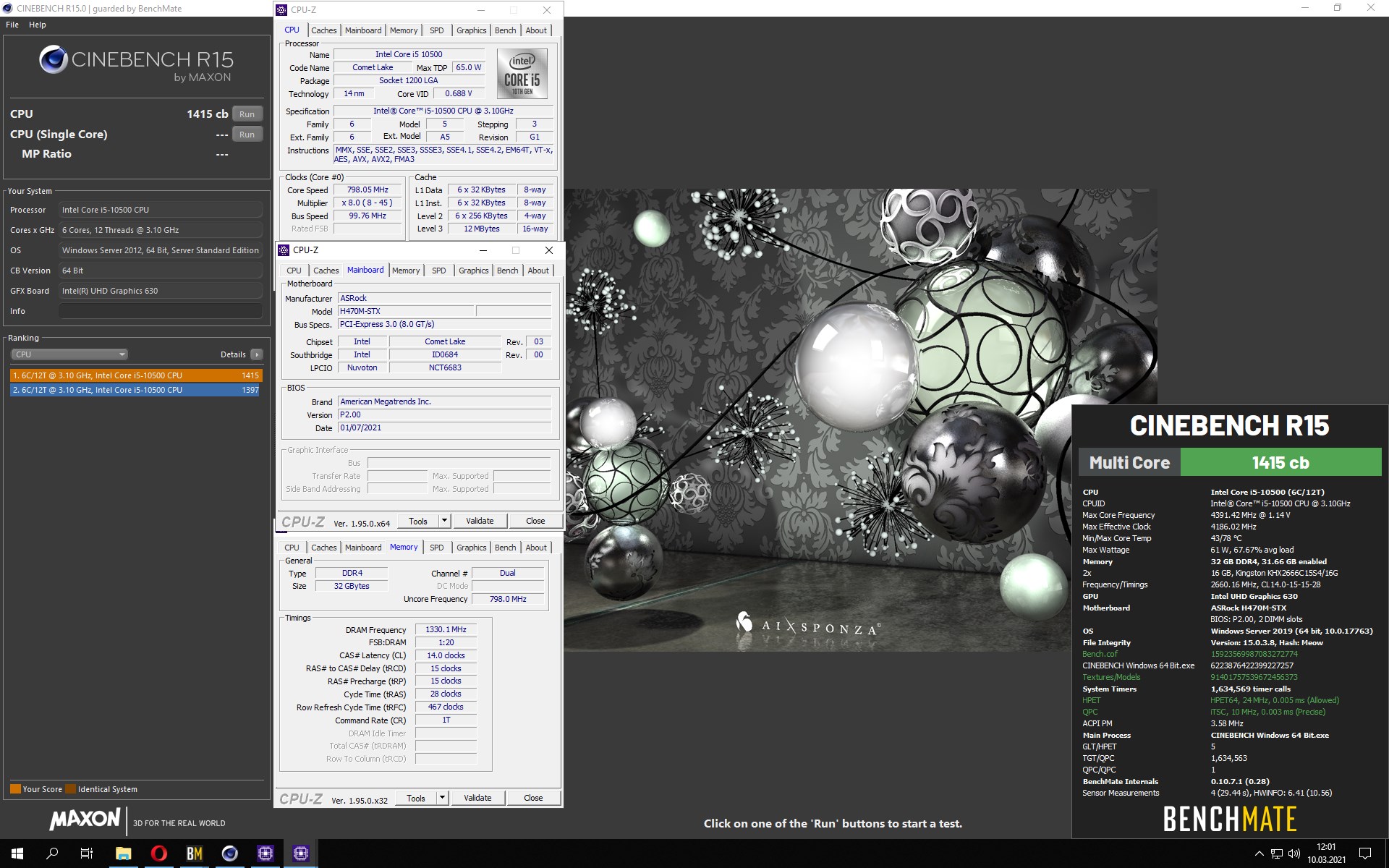Open About tab in Mainboard CPU-Z window
The image size is (1389, 868).
tap(538, 271)
